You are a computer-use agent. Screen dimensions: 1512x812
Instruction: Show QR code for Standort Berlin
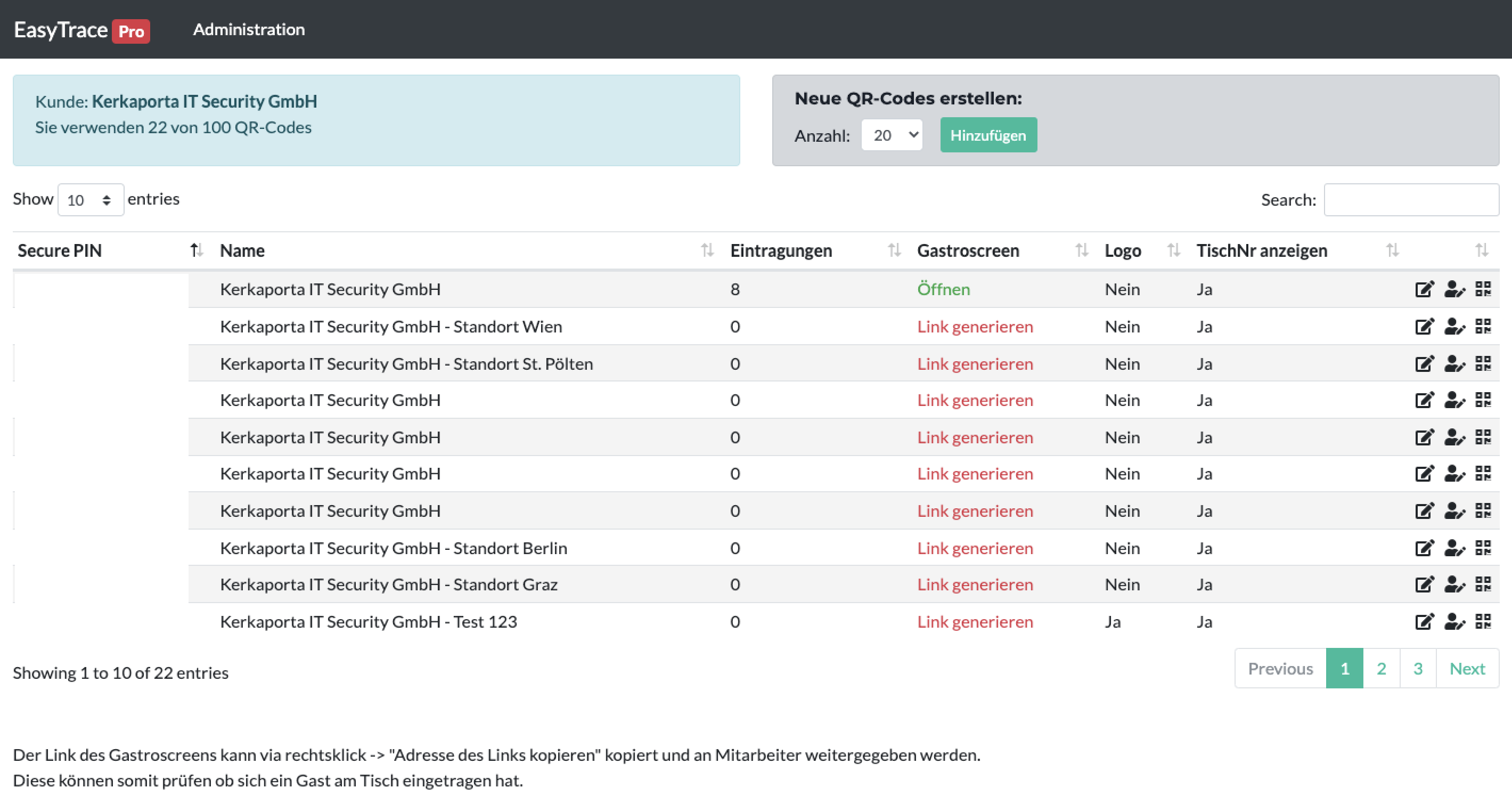1483,548
